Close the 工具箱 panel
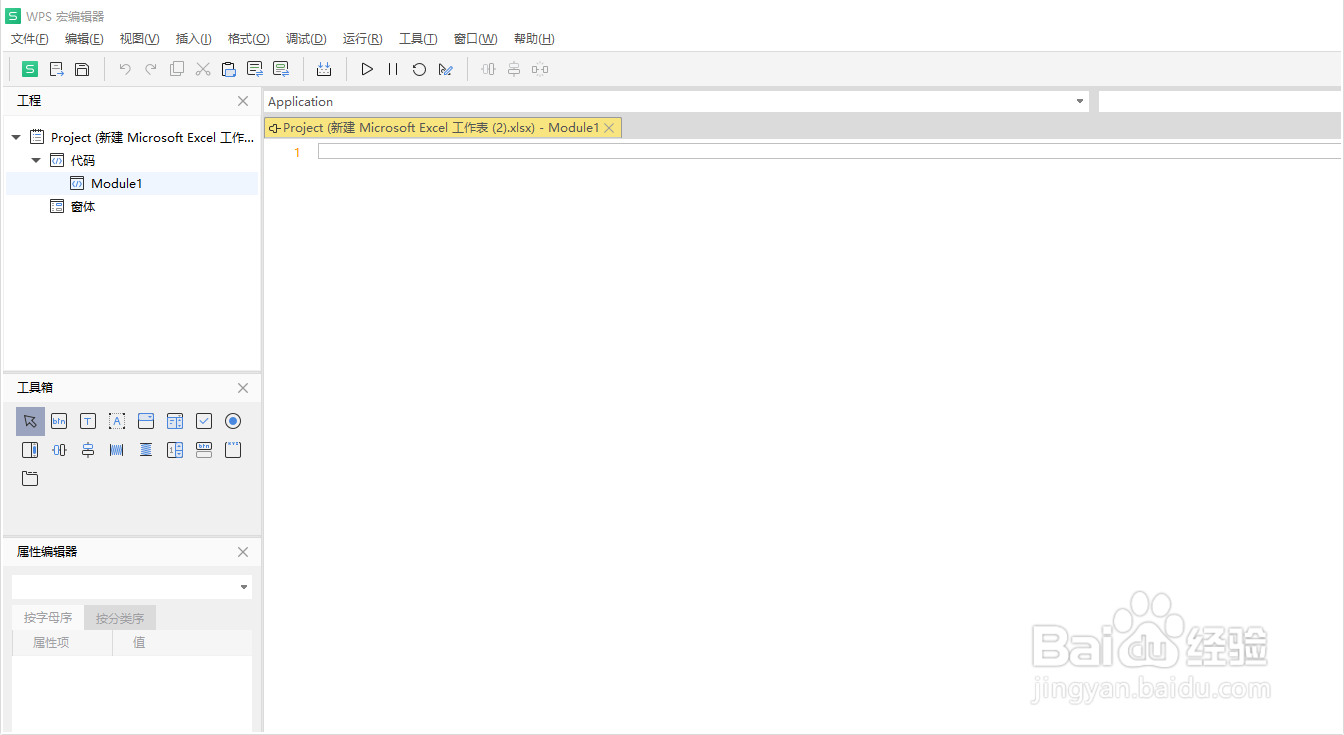 243,388
